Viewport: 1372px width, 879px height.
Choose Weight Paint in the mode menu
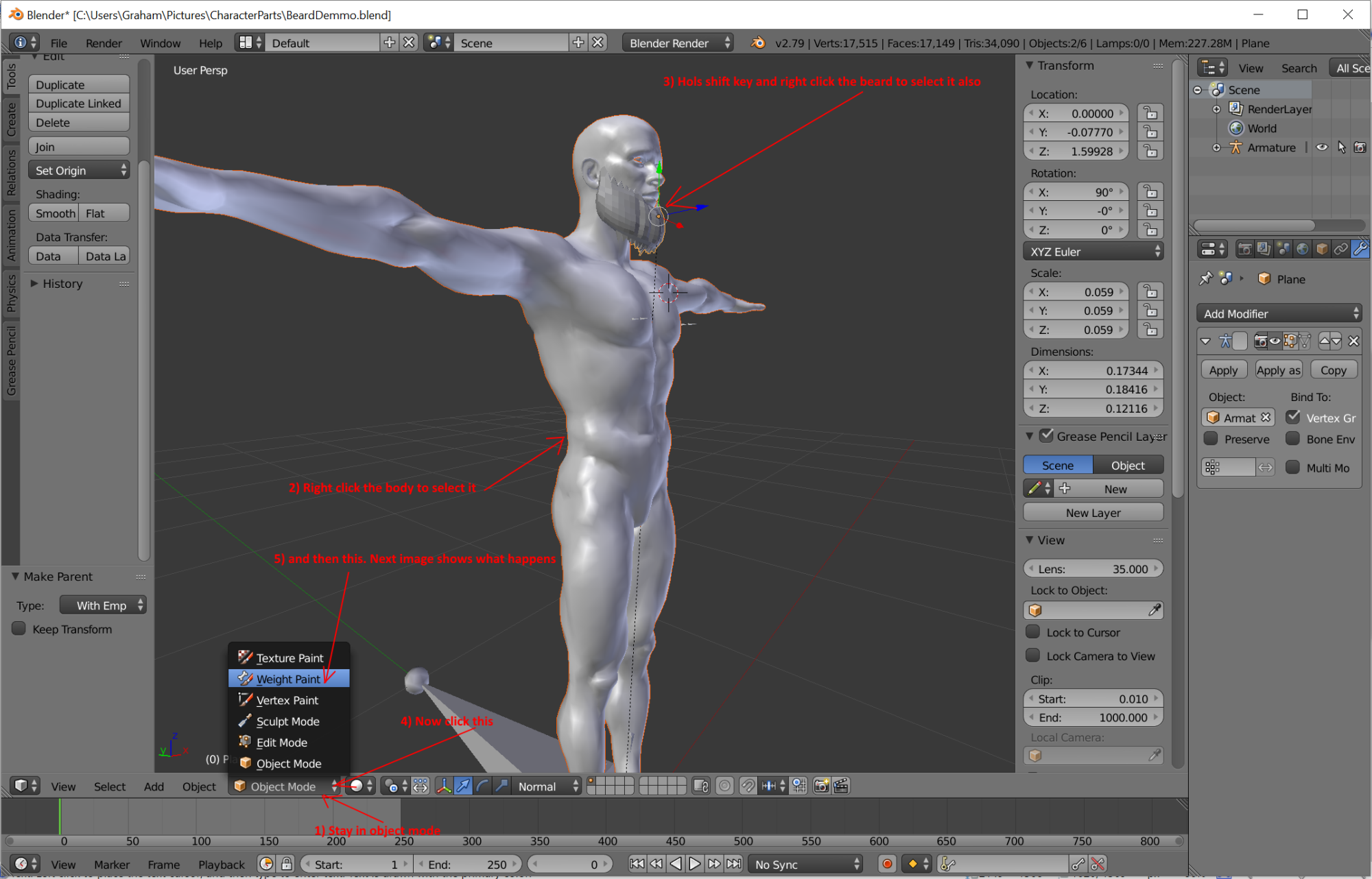(x=289, y=679)
